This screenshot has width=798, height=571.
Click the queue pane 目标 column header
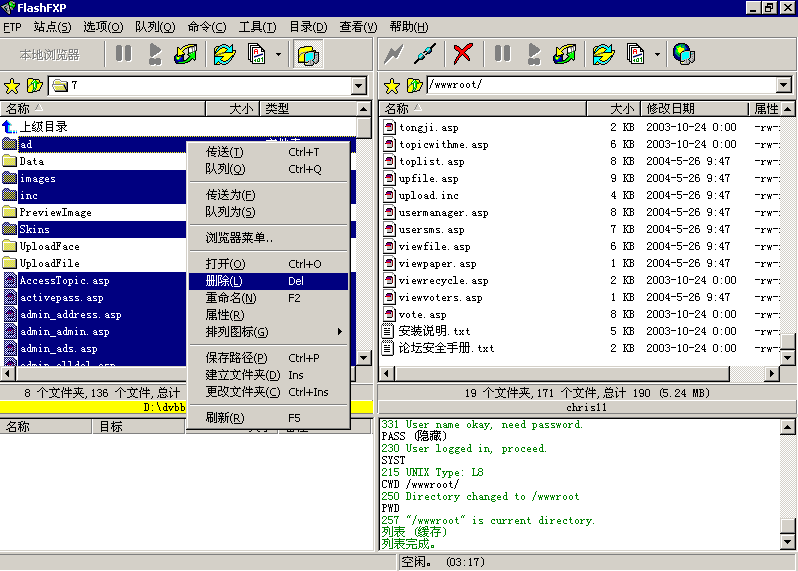(138, 426)
